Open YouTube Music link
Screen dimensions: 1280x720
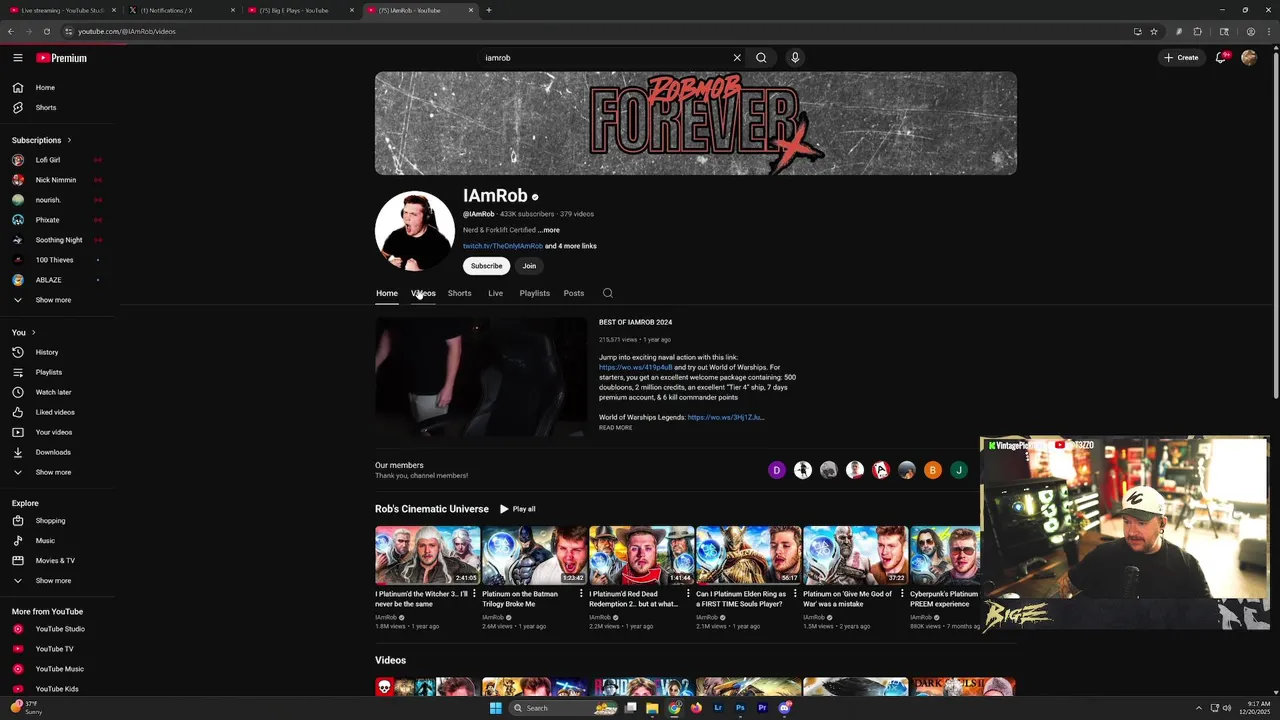click(x=58, y=669)
